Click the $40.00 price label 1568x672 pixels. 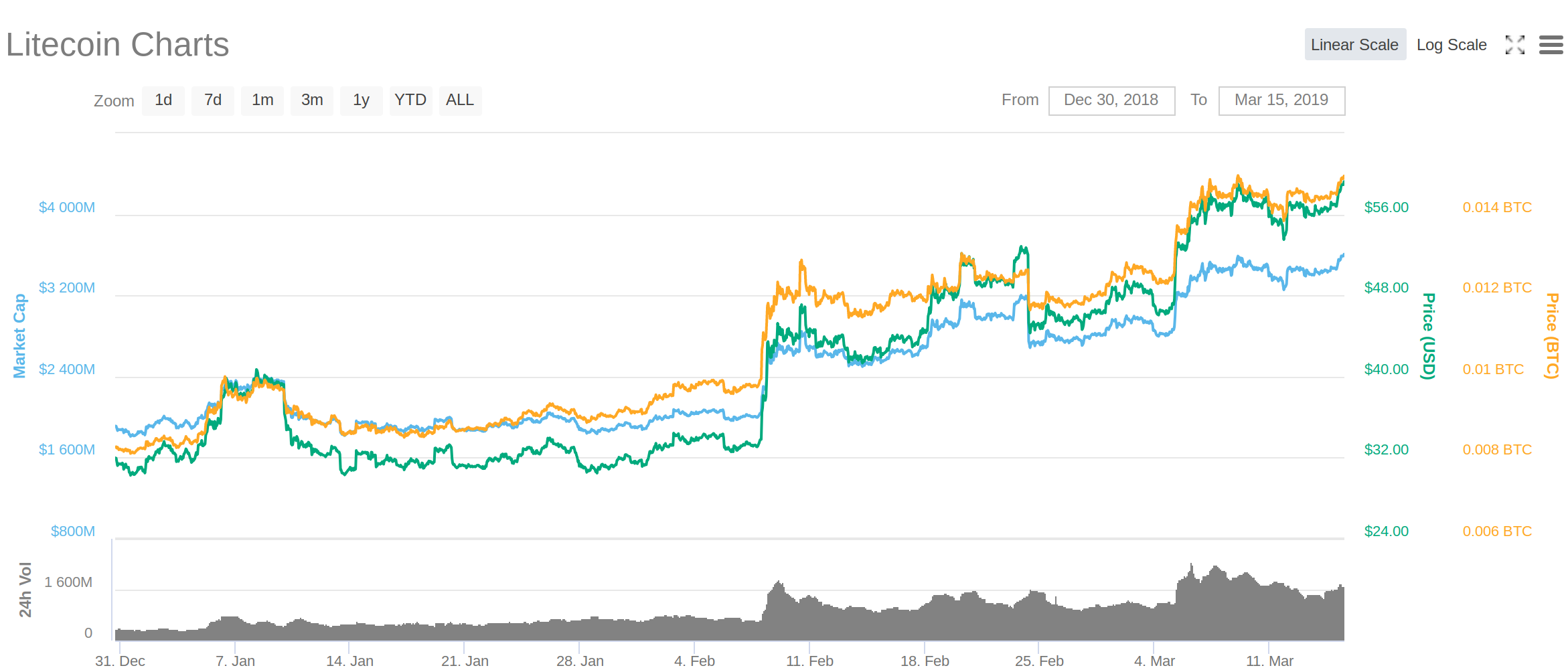tap(1387, 369)
